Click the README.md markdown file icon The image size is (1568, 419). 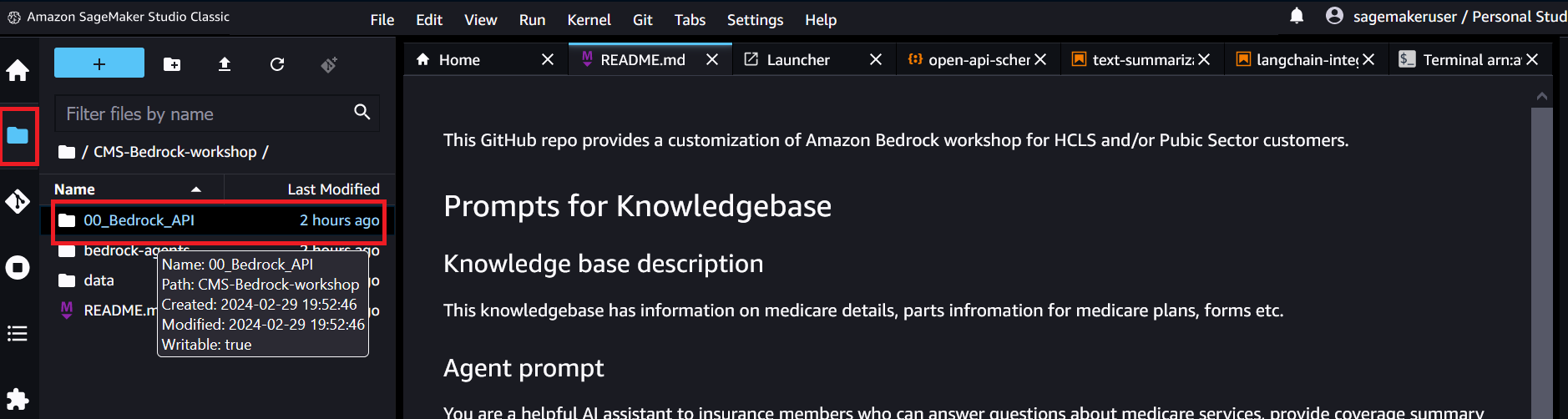(x=67, y=310)
